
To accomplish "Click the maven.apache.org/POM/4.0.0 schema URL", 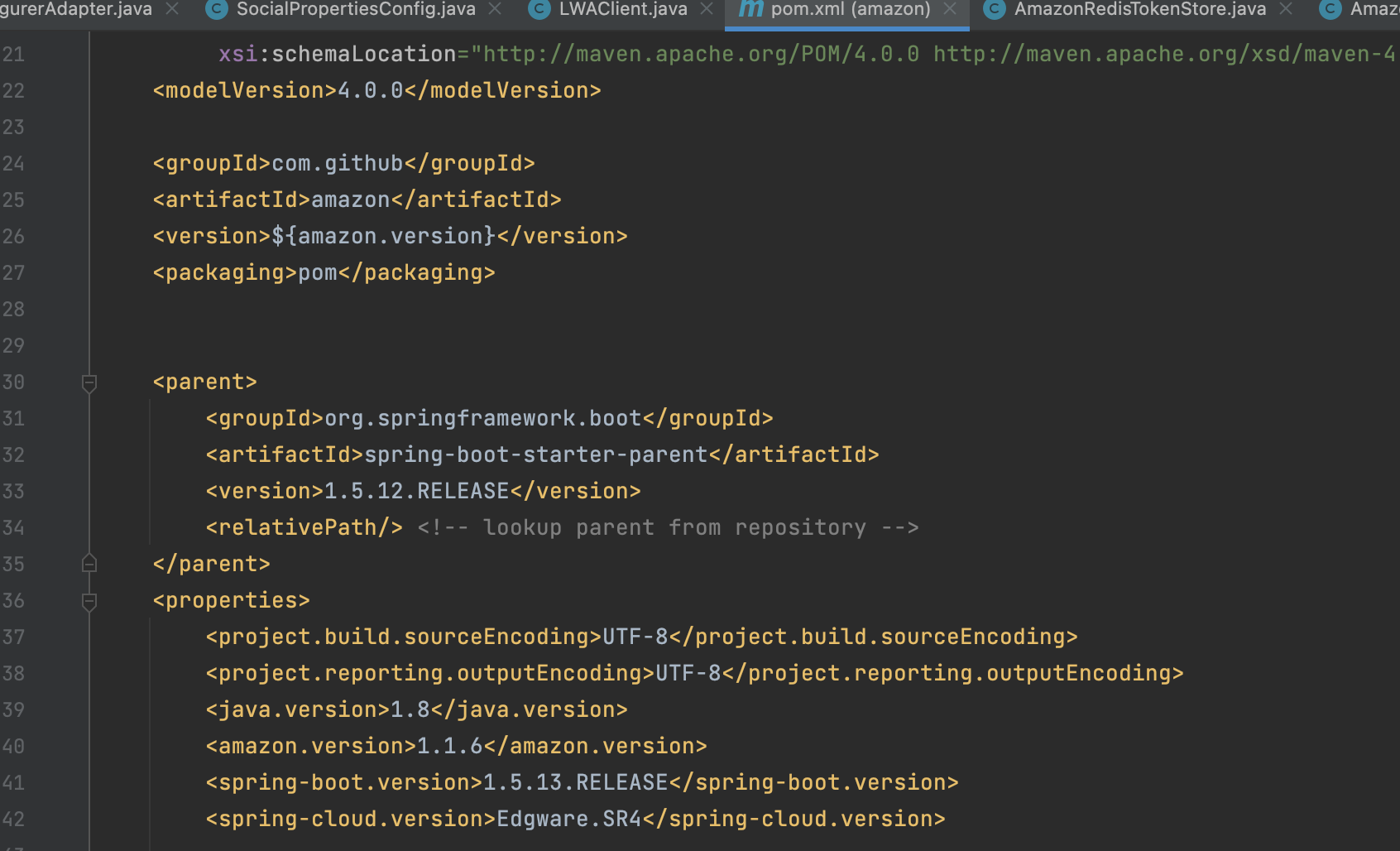I will tap(702, 54).
